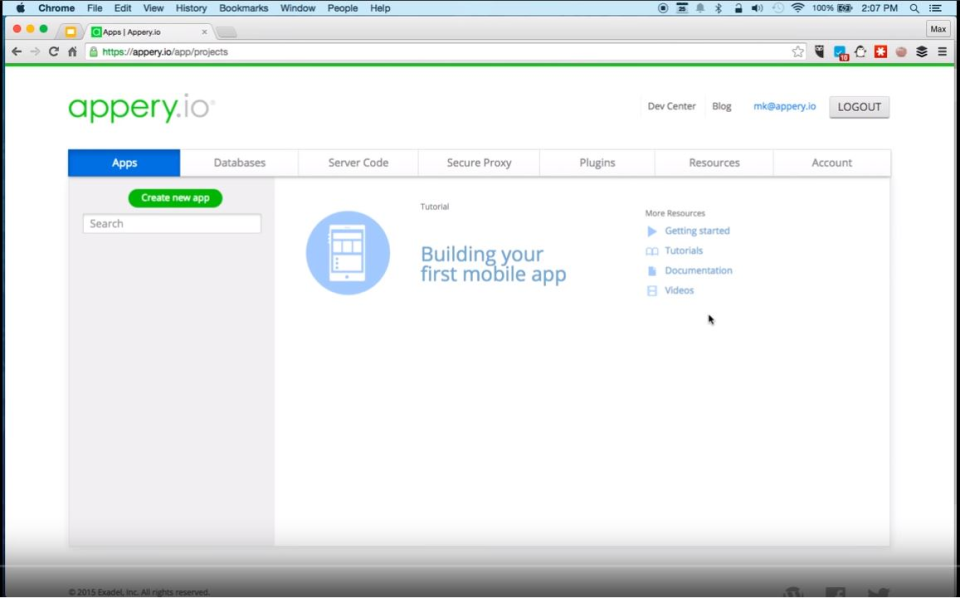Image resolution: width=960 pixels, height=598 pixels.
Task: Toggle the Bluetooth icon in the menu bar
Action: (716, 8)
